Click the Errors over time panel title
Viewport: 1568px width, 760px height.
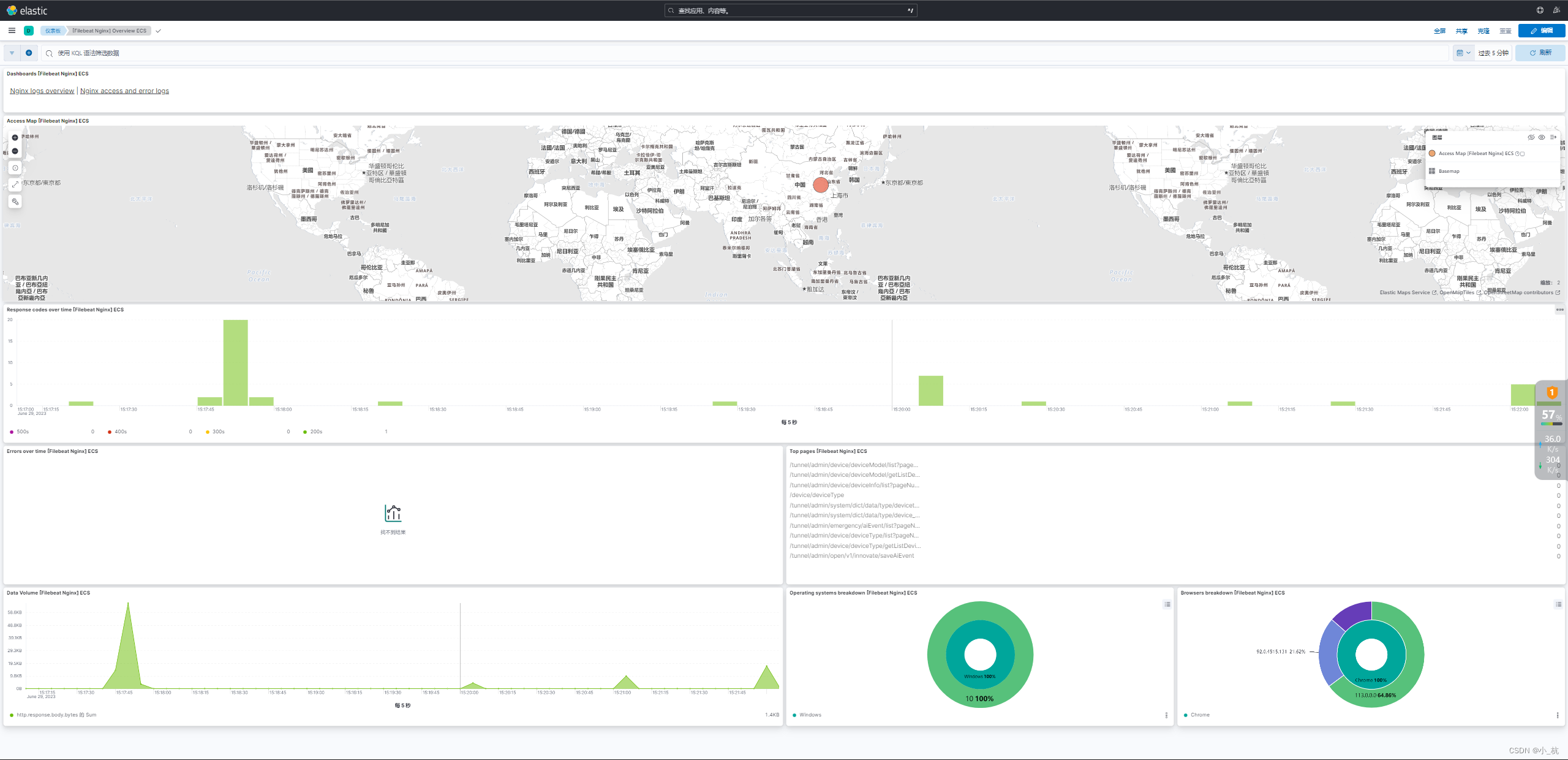[x=52, y=452]
